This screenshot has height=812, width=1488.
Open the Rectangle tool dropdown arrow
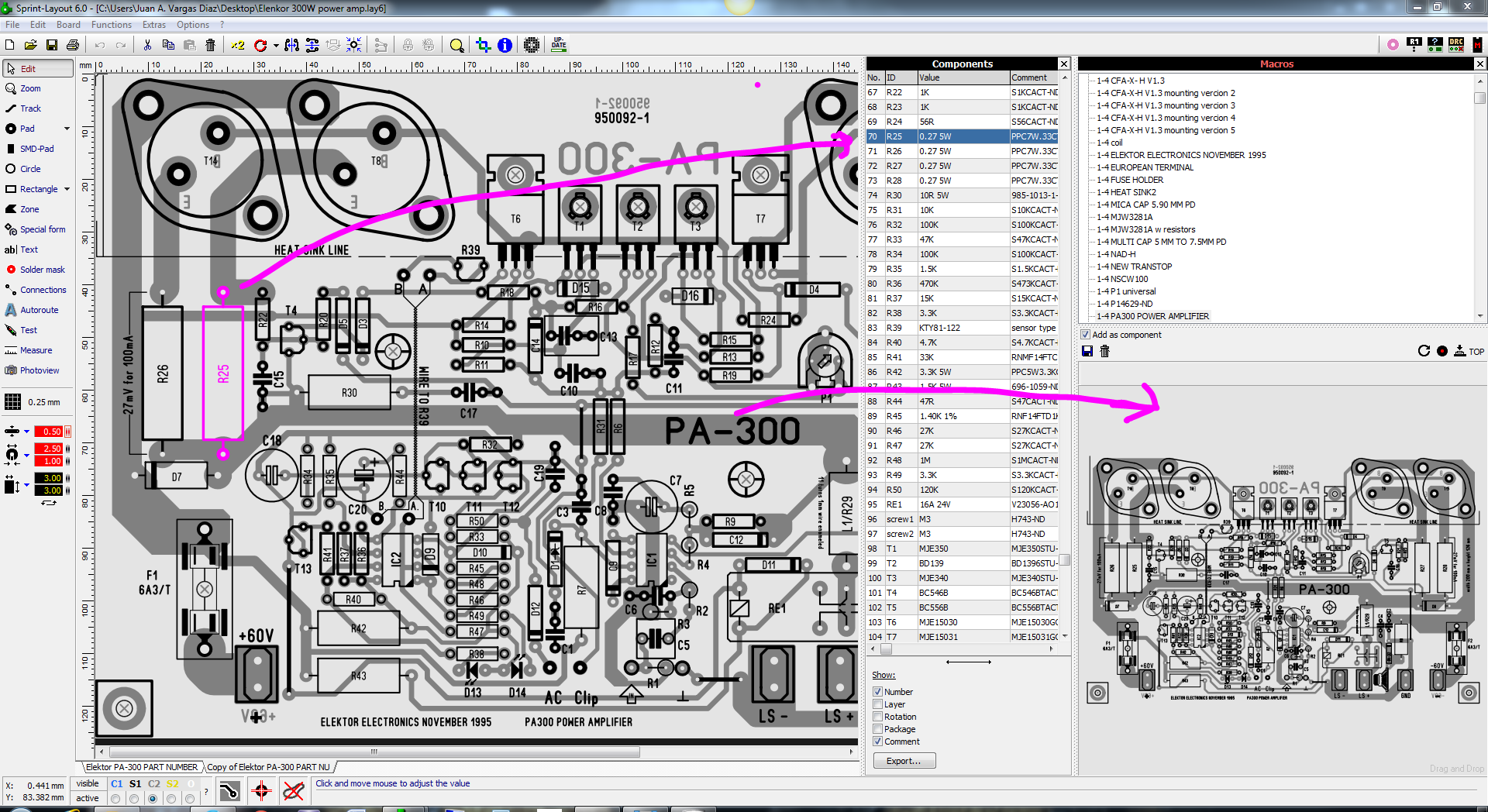click(x=67, y=189)
